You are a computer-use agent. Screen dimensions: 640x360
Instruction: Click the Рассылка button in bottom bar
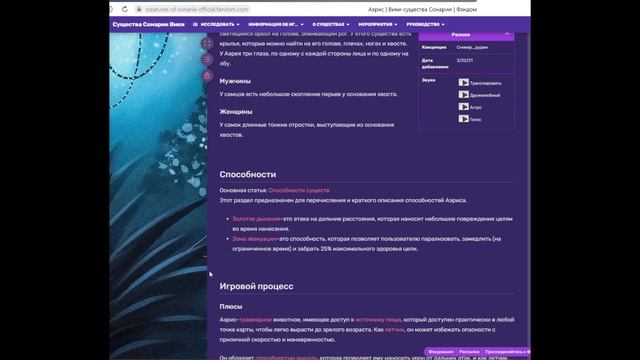point(469,351)
